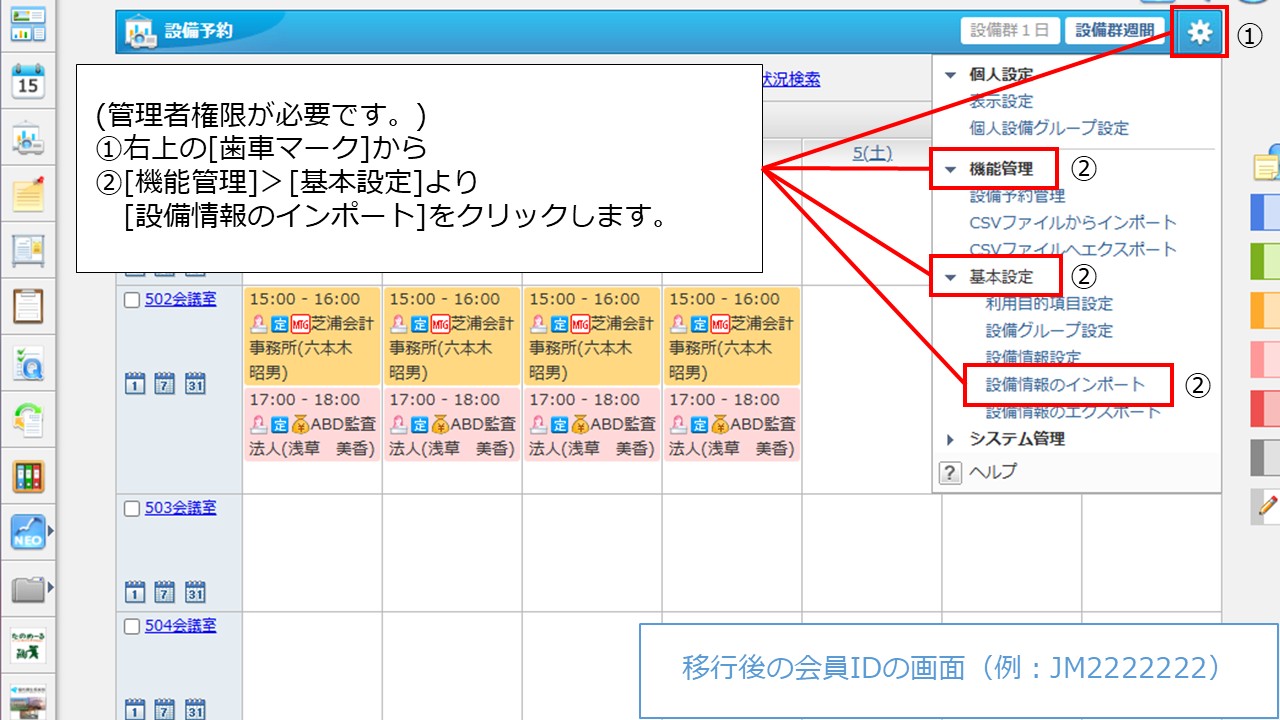Open the 504会議室 room link
This screenshot has height=720, width=1280.
point(180,626)
